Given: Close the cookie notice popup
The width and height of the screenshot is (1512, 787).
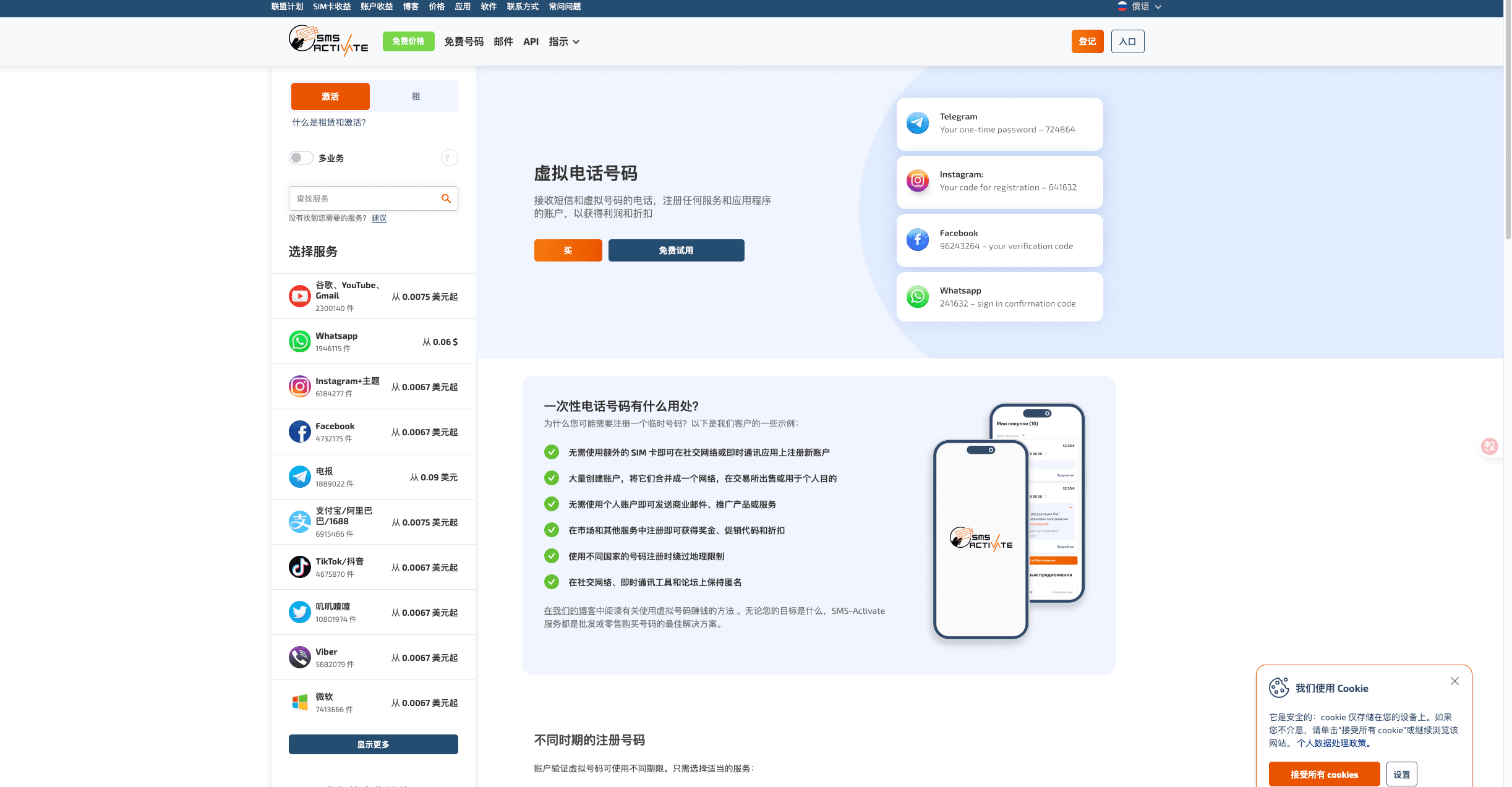Looking at the screenshot, I should coord(1454,681).
